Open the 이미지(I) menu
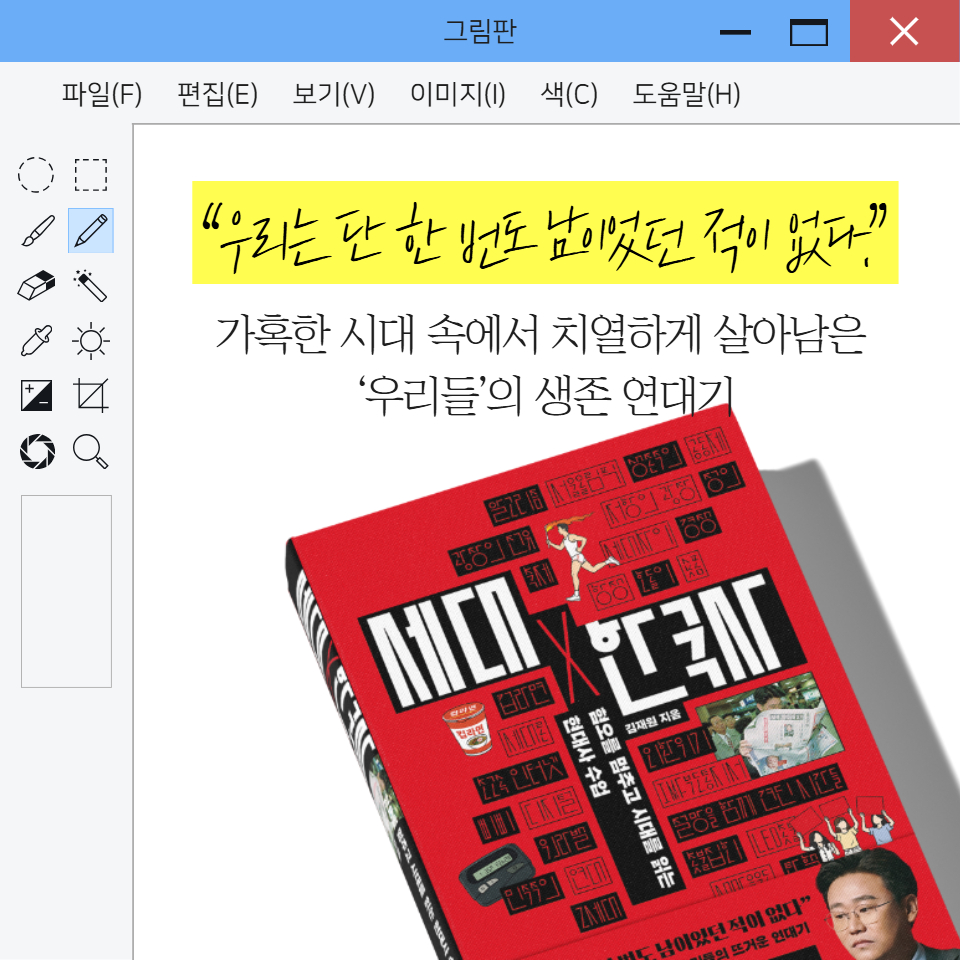The width and height of the screenshot is (960, 960). click(457, 94)
